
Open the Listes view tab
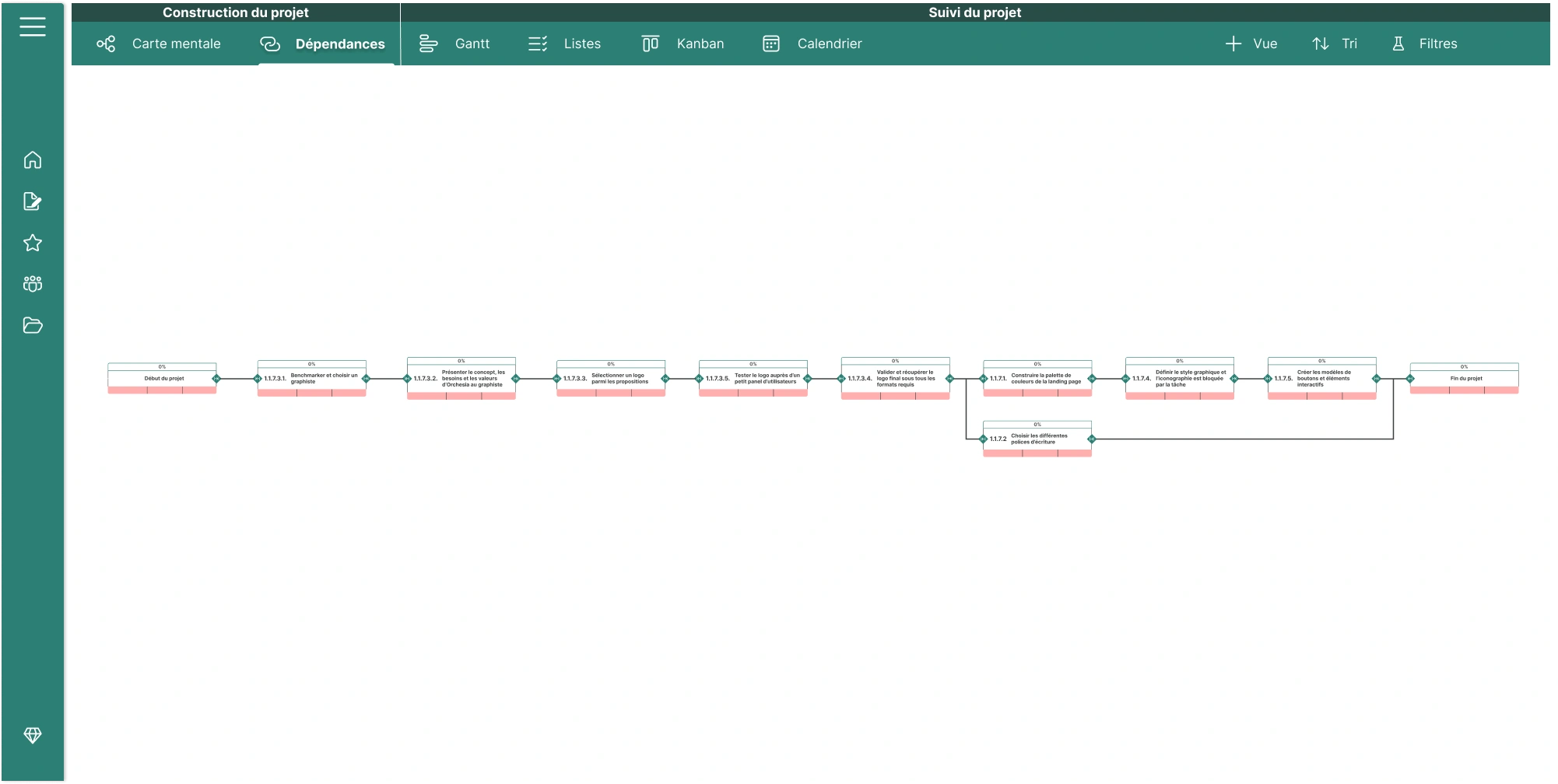point(564,44)
